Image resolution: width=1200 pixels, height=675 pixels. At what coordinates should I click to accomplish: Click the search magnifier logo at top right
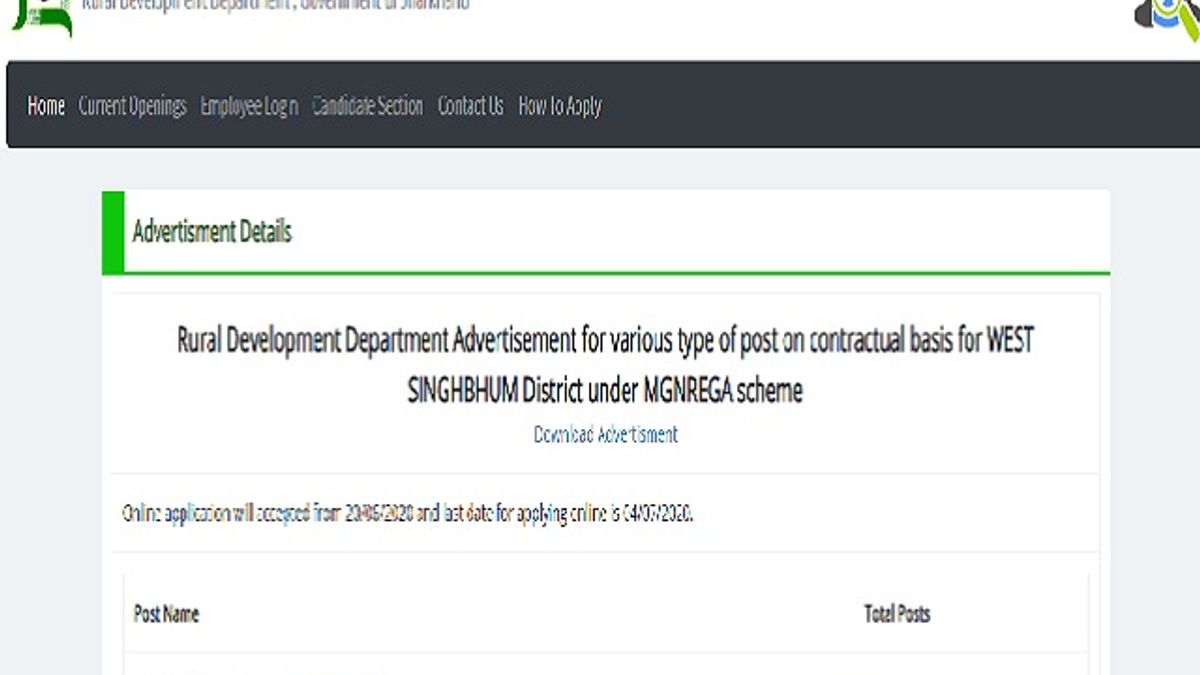[x=1168, y=18]
